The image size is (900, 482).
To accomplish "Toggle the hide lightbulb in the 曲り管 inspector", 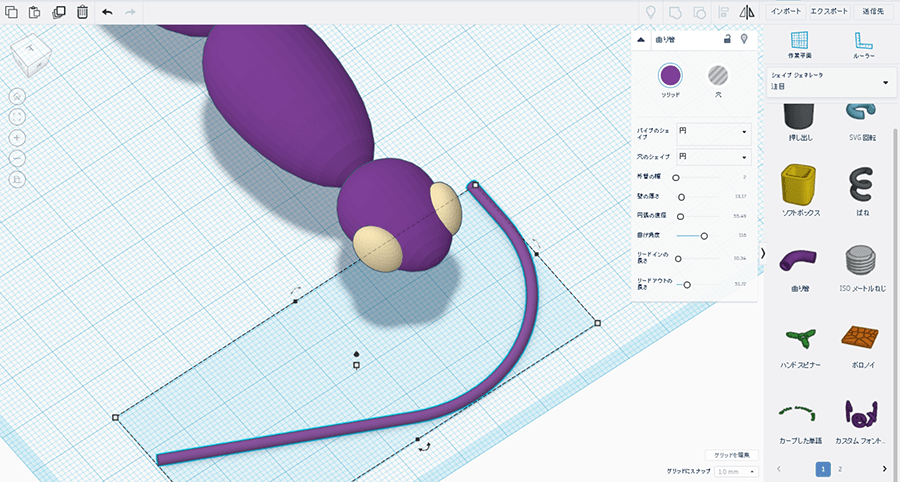I will 744,39.
